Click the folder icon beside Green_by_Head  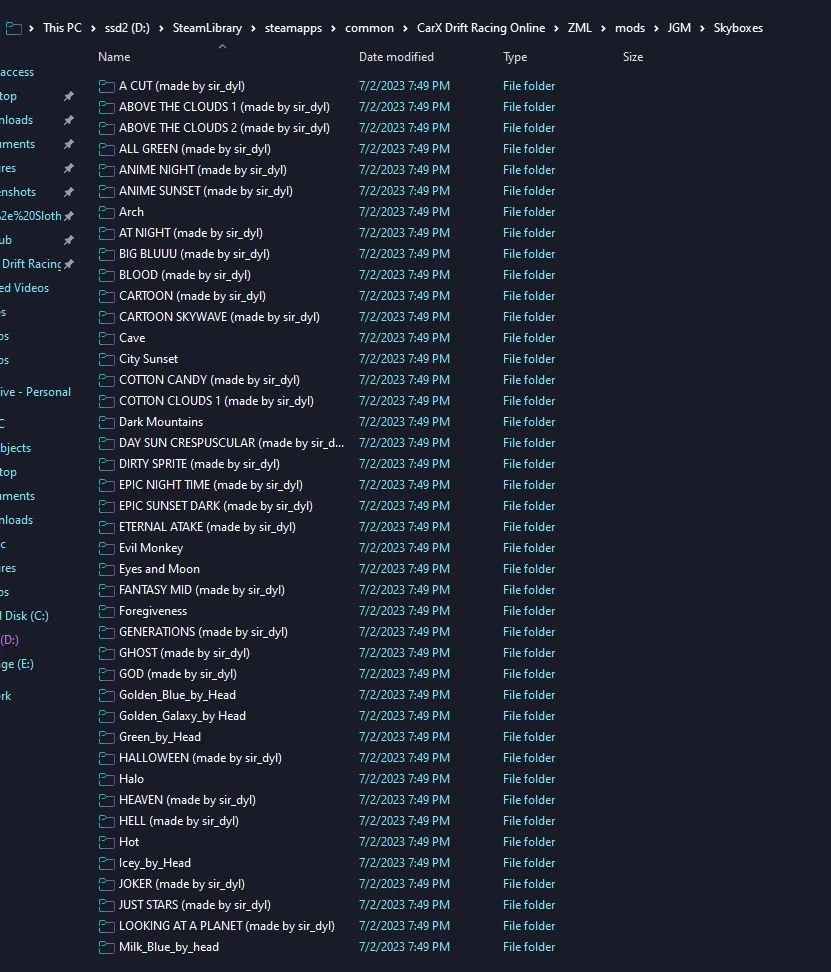point(107,737)
